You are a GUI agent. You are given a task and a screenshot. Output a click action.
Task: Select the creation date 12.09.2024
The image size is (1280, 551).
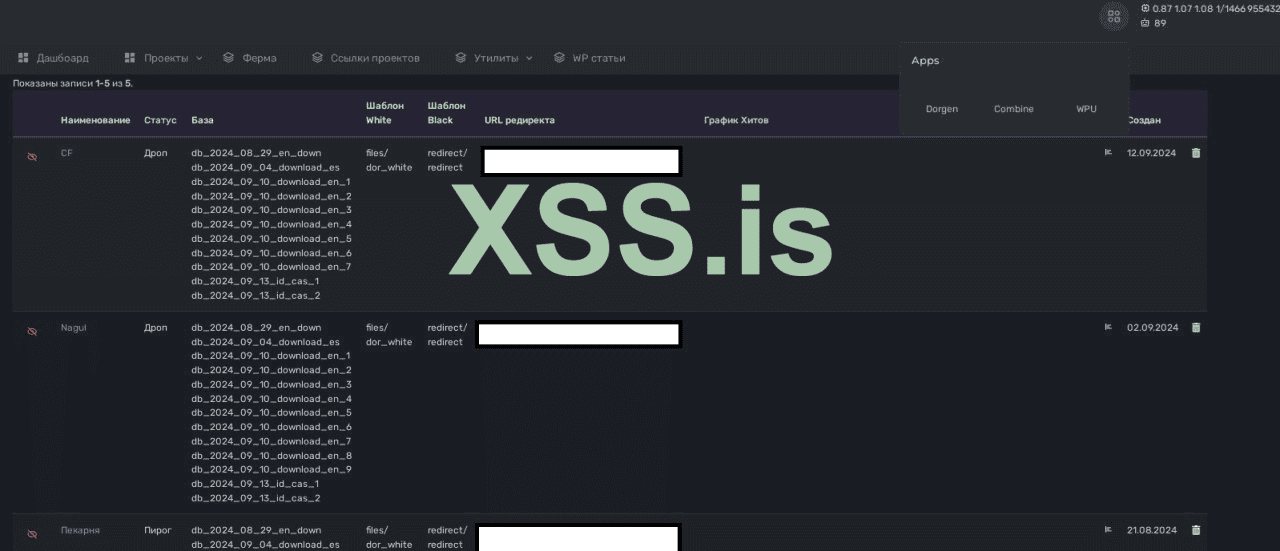[1152, 153]
